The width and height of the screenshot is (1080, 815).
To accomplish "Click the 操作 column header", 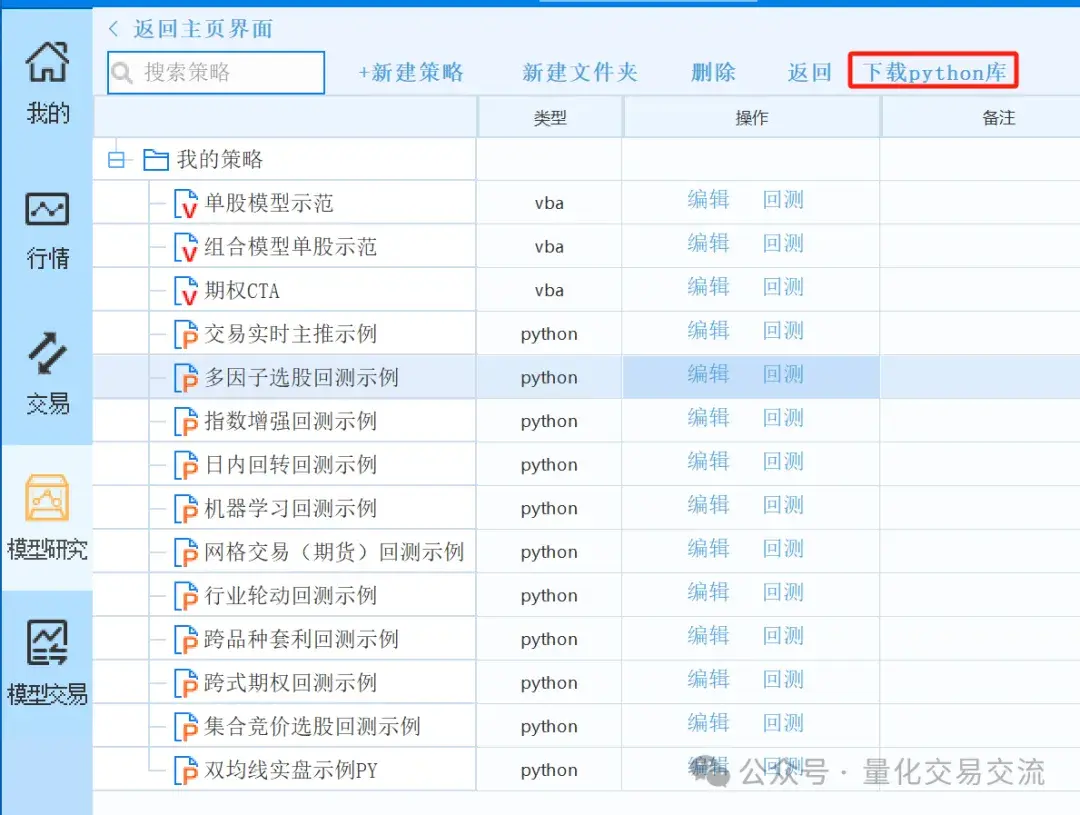I will pyautogui.click(x=751, y=118).
